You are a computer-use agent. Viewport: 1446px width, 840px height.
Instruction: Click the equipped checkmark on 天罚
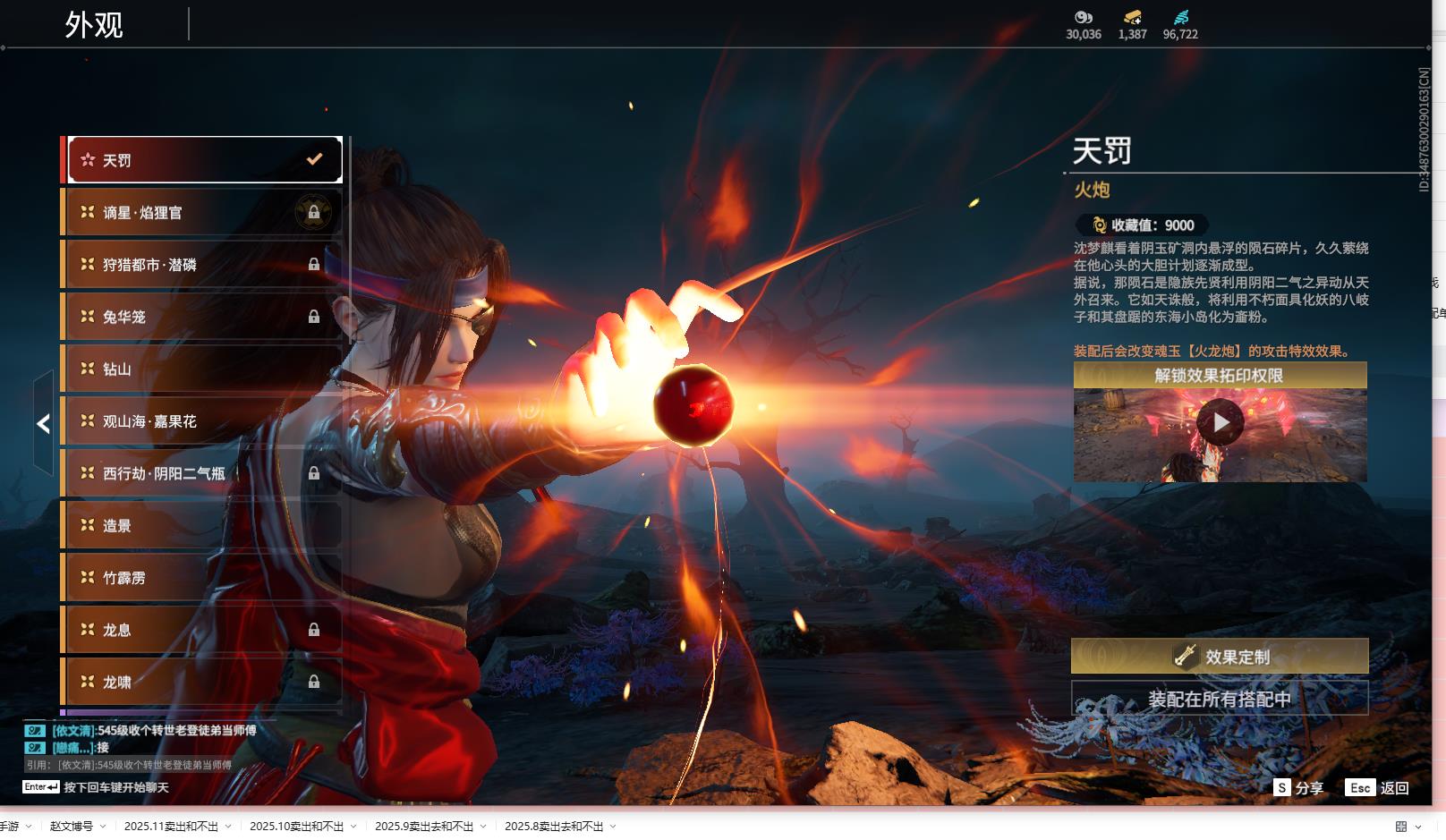(314, 159)
